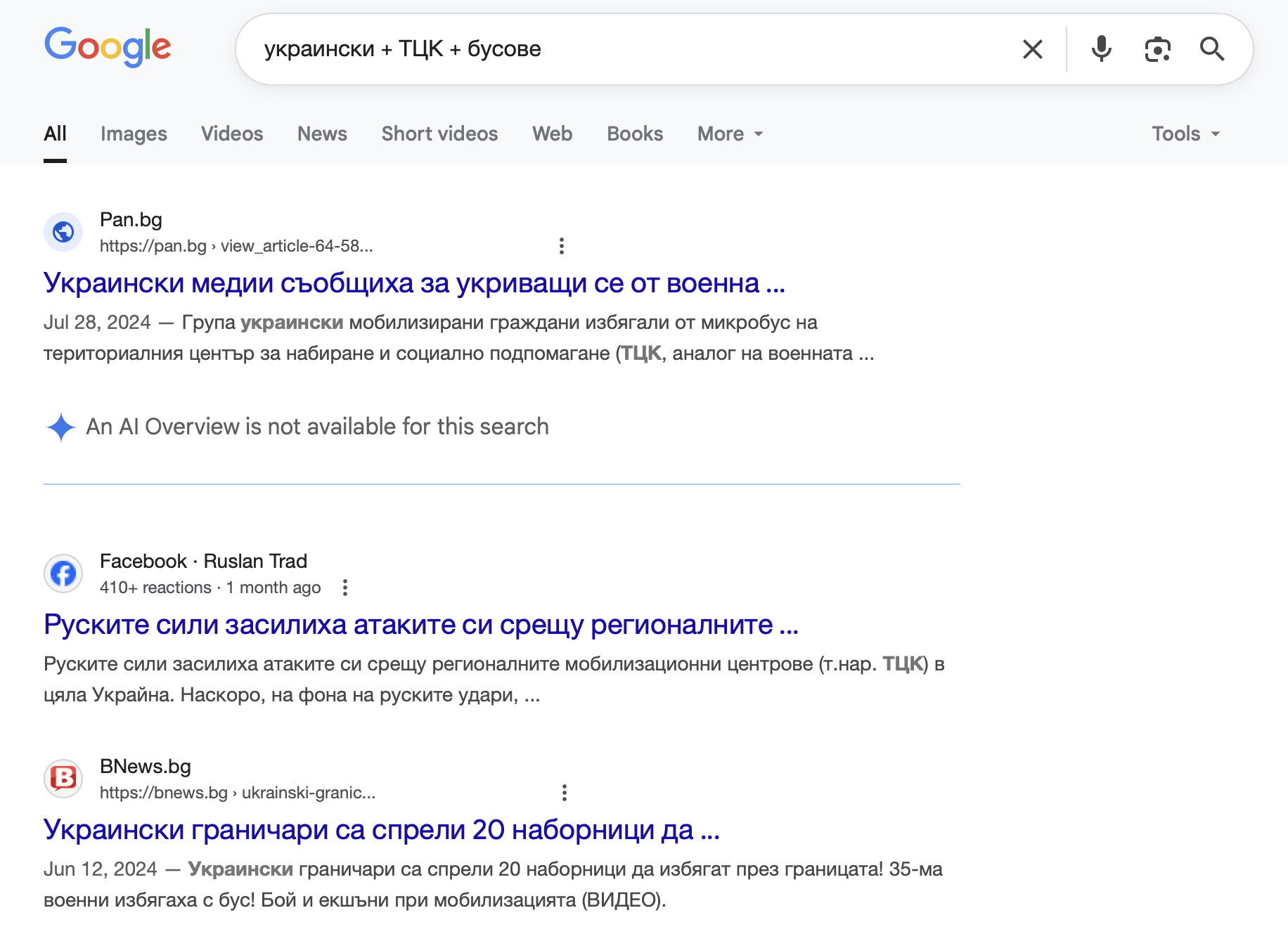Switch to the News tab
Screen dimensions: 1288x934
pos(322,134)
